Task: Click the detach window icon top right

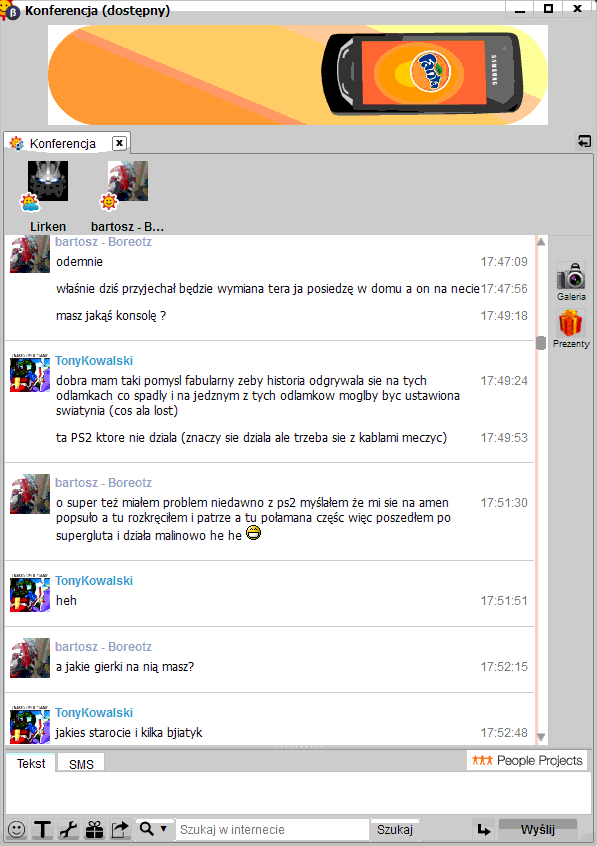Action: click(x=584, y=141)
